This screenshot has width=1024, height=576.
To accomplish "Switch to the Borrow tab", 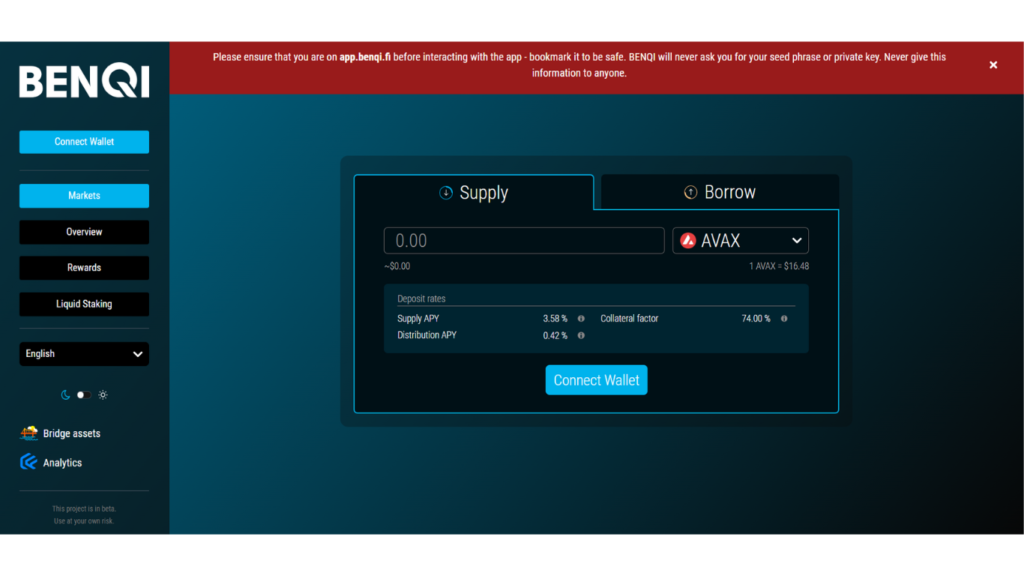I will pos(719,192).
